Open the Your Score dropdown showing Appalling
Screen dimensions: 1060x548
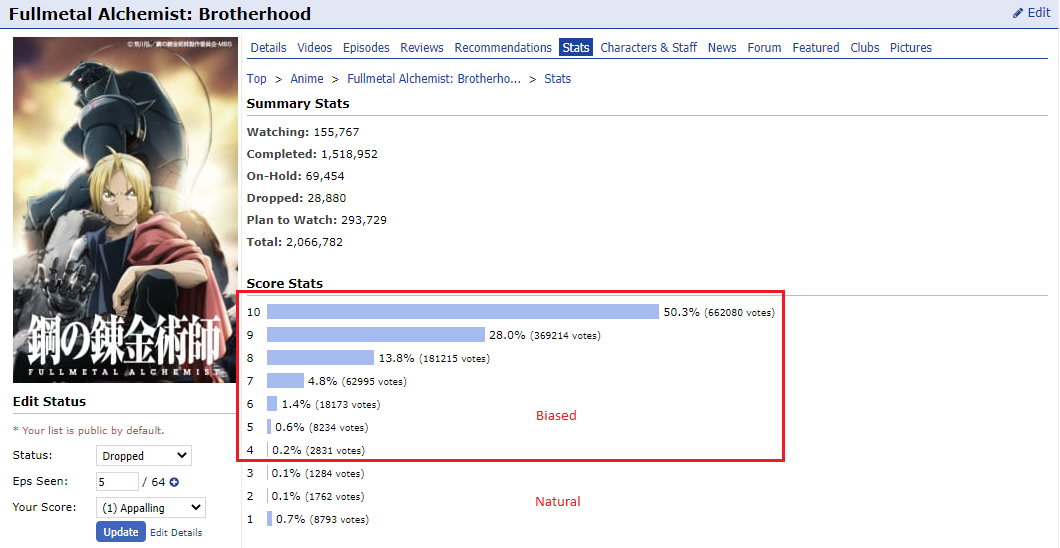(151, 508)
